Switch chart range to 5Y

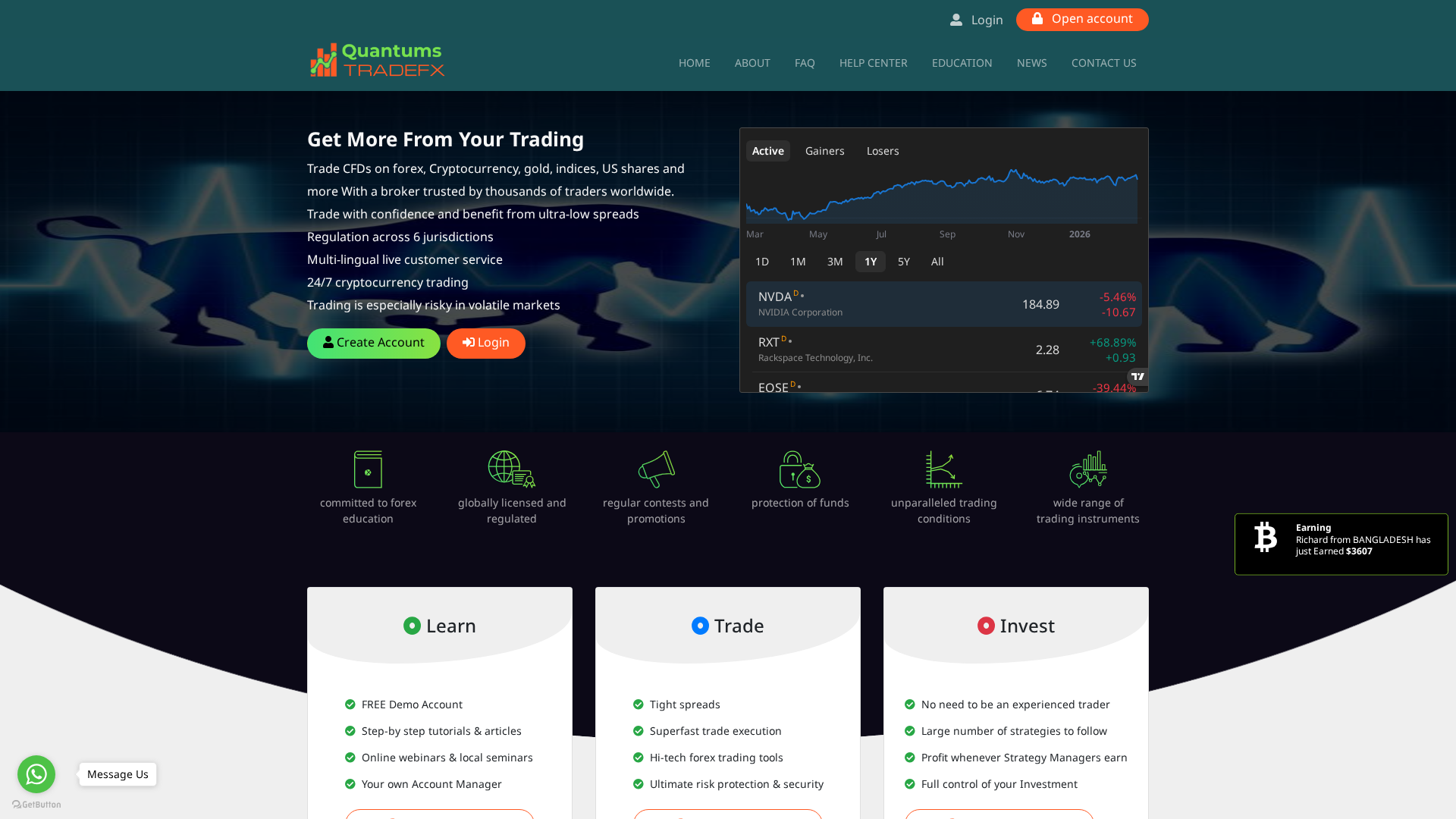click(903, 261)
